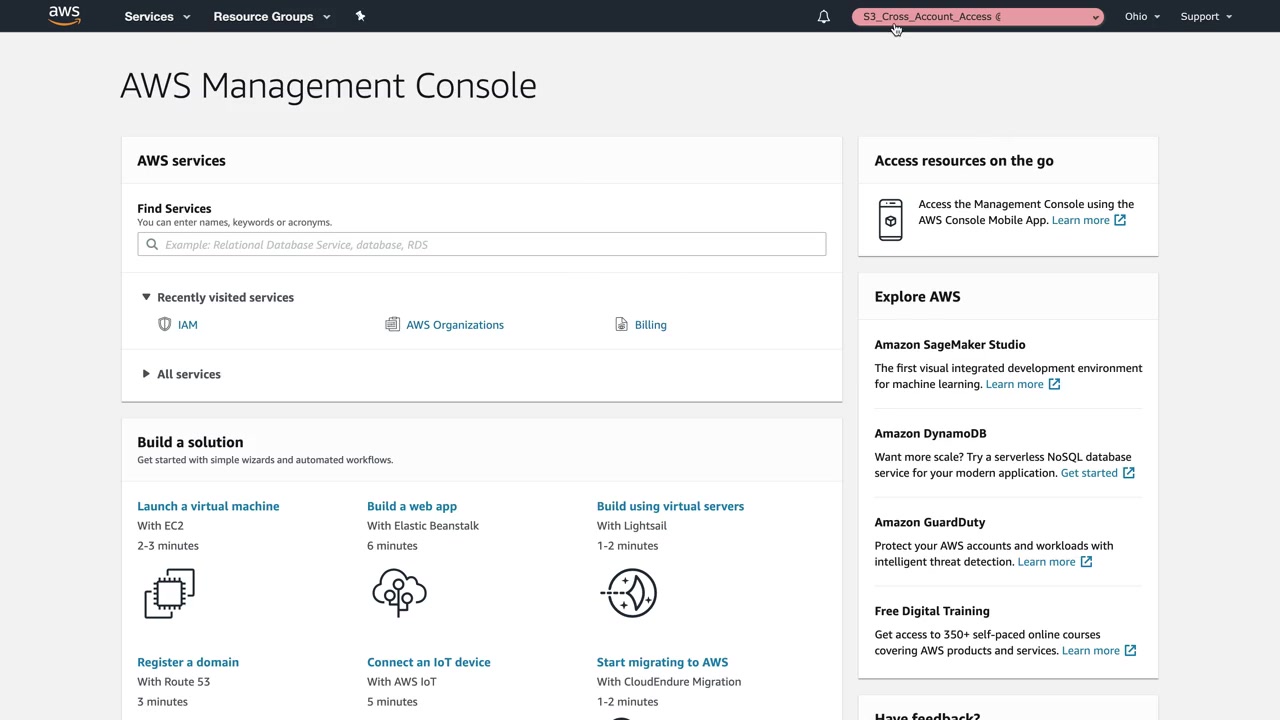Open AWS Organizations service link

click(x=454, y=325)
